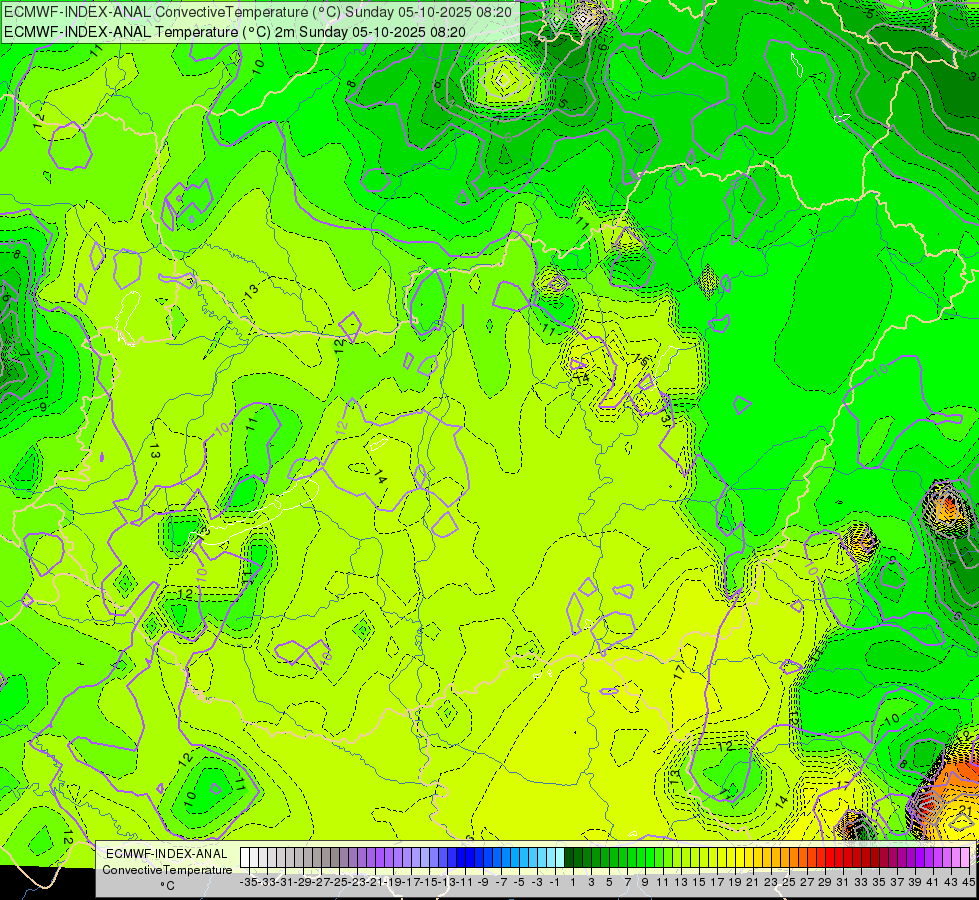Pick the bright green swatch above legend value 9
Screen dimensions: 979x900
click(643, 857)
